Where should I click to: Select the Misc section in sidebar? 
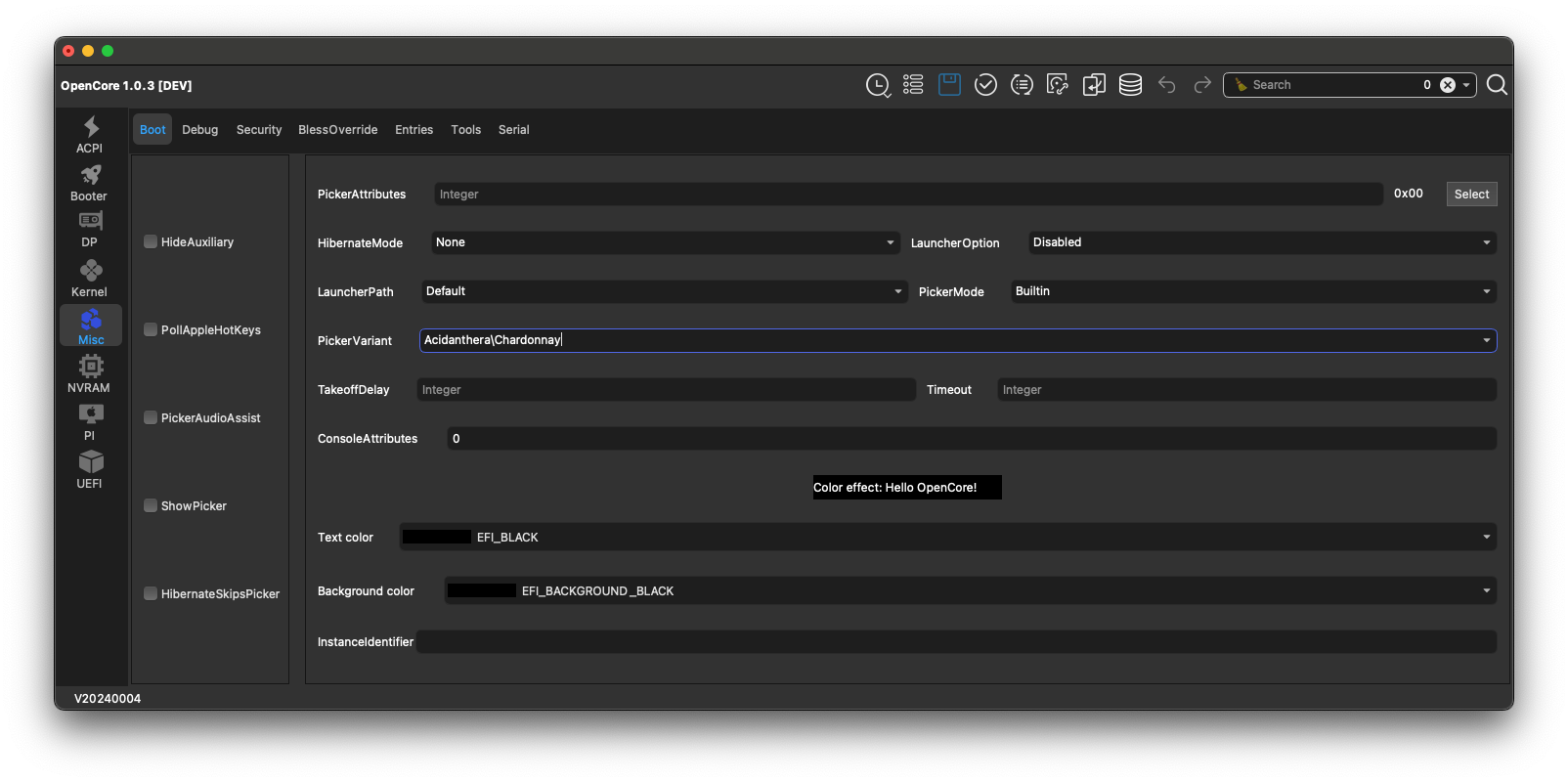point(91,326)
